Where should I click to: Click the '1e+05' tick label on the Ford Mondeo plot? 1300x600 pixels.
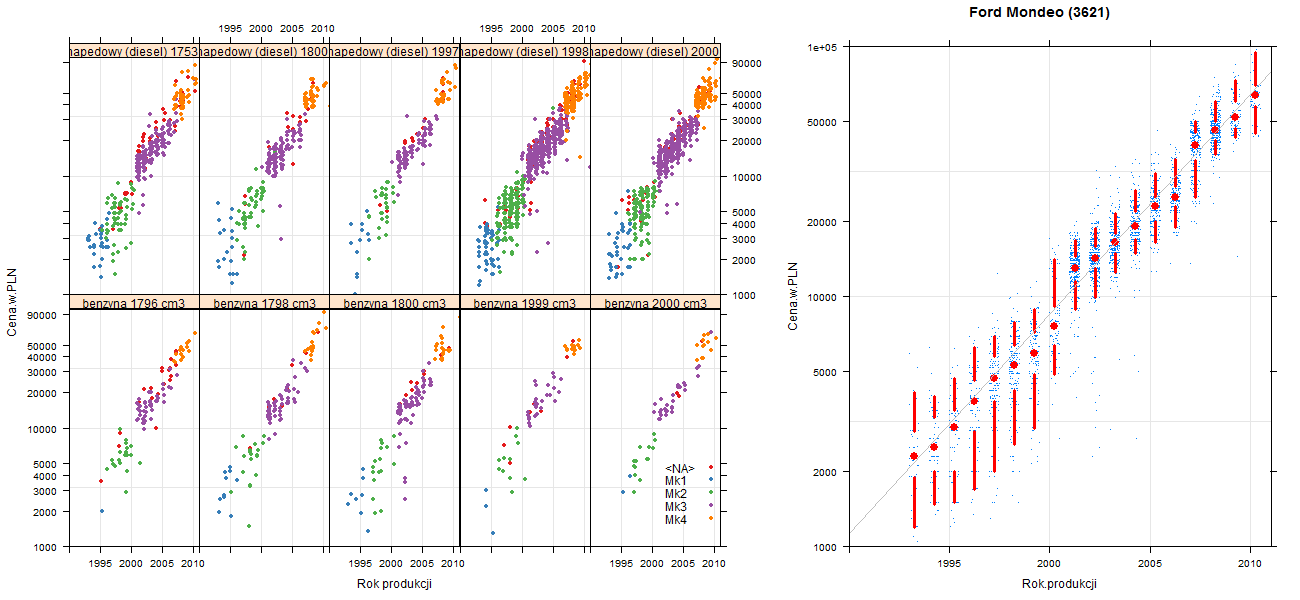(x=822, y=46)
